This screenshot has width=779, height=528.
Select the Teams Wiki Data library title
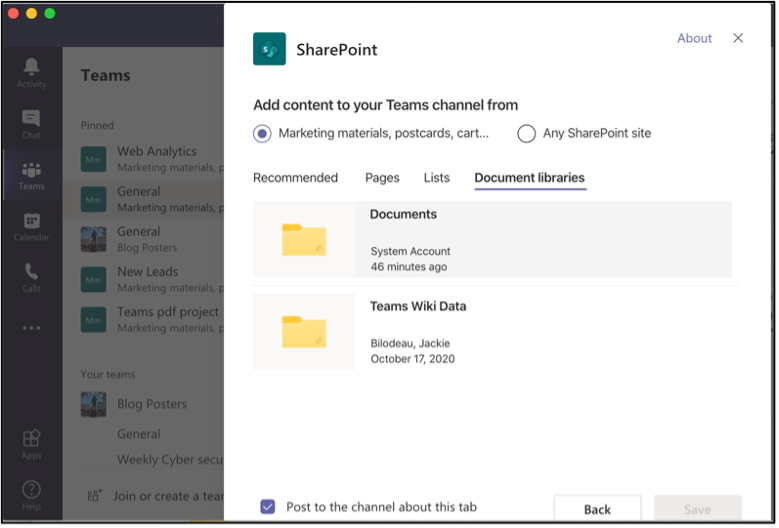click(418, 306)
